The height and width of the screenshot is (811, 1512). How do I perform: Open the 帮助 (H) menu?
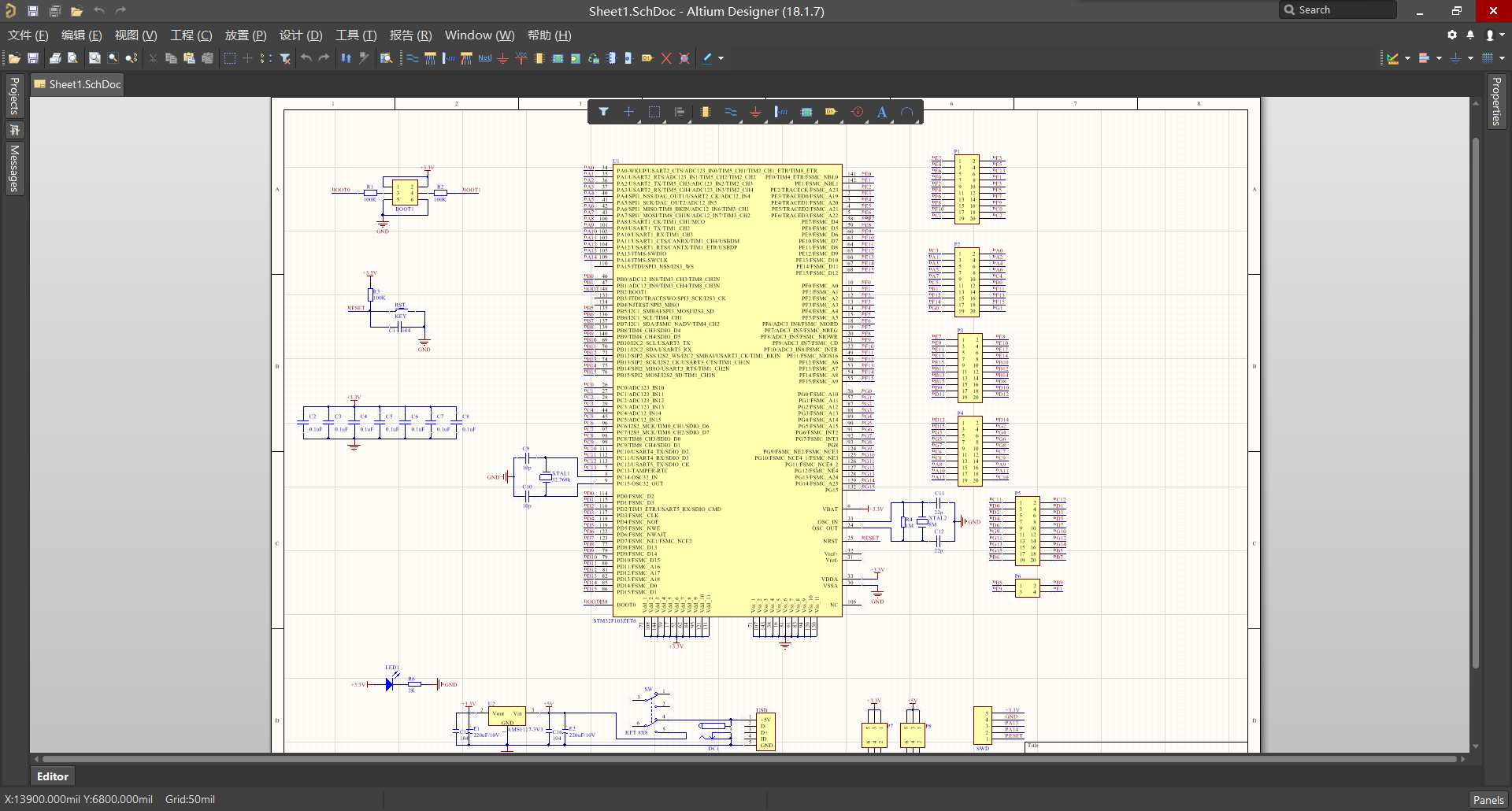(x=550, y=35)
